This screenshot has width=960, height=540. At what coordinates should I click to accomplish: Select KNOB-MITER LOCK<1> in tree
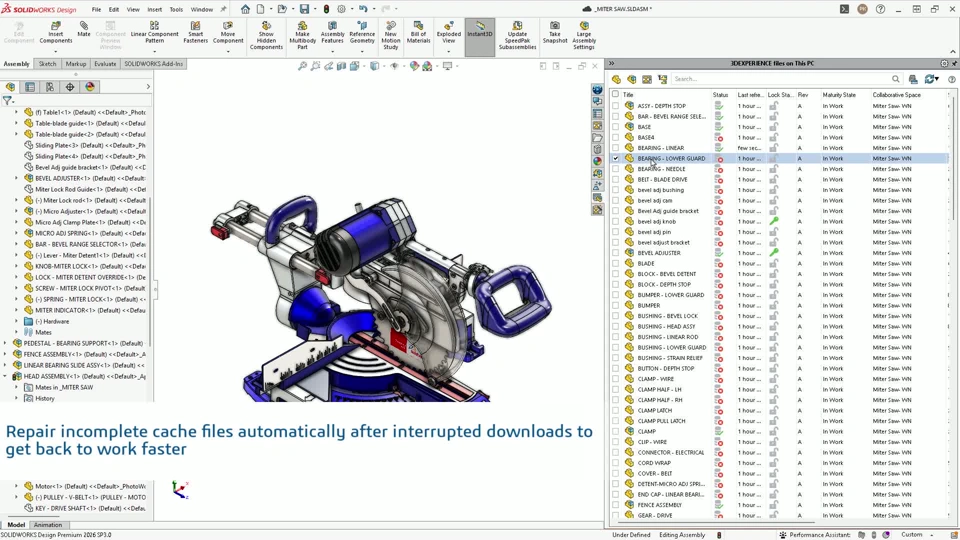[x=84, y=266]
